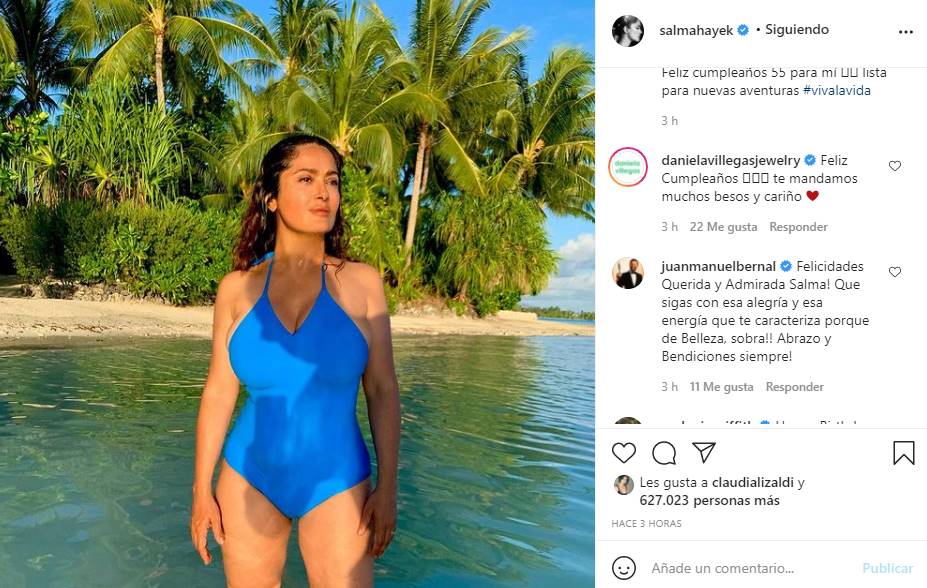
Task: Open the emoji picker smiley icon
Action: pyautogui.click(x=624, y=568)
